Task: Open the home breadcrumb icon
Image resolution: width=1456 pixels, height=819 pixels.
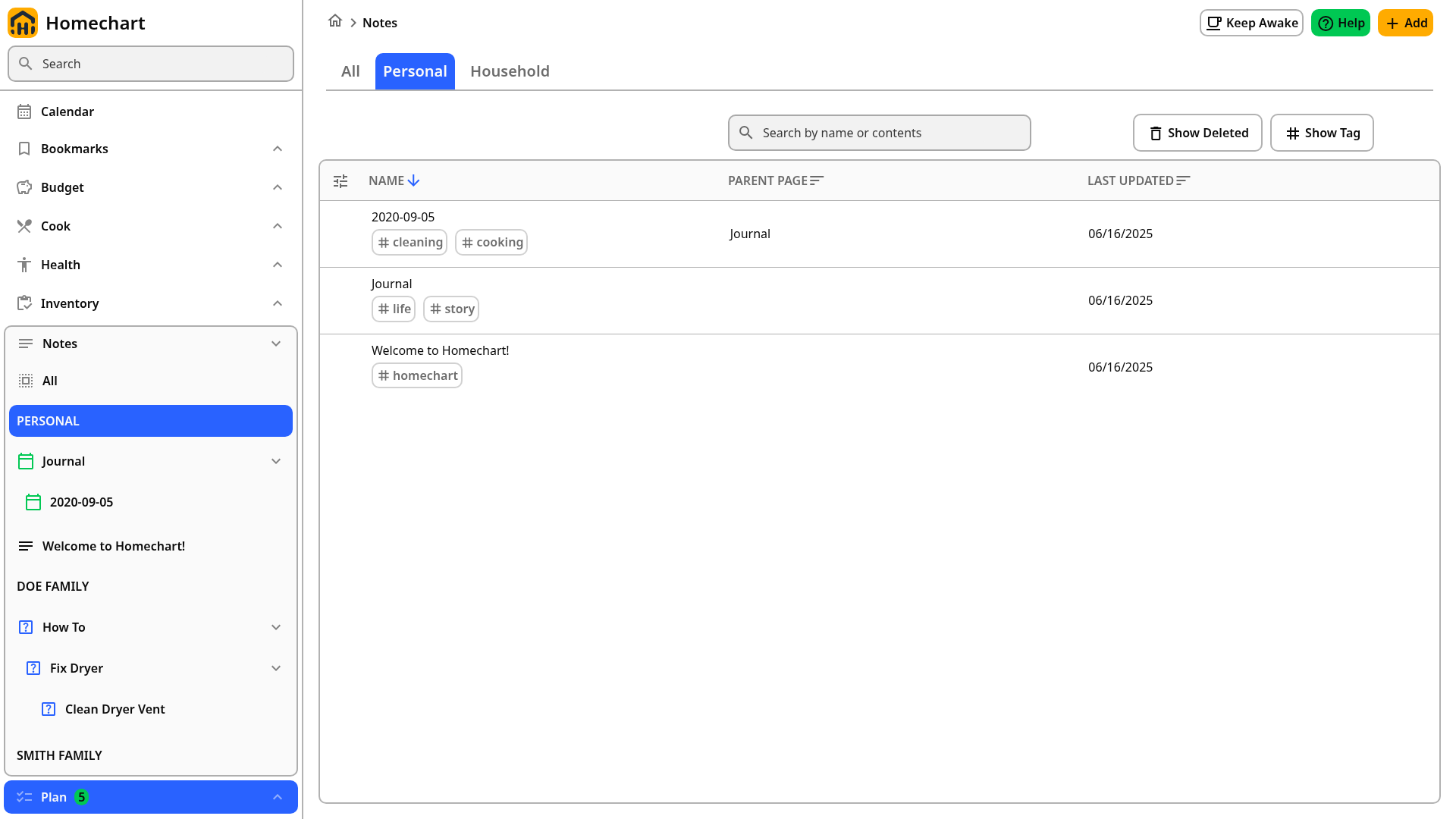Action: tap(335, 21)
